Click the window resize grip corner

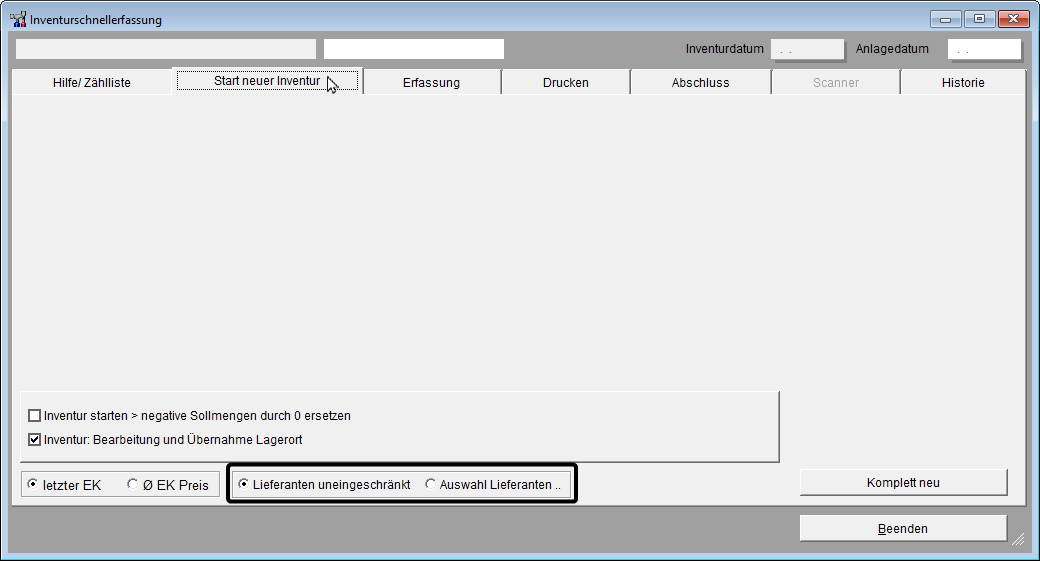[1019, 539]
